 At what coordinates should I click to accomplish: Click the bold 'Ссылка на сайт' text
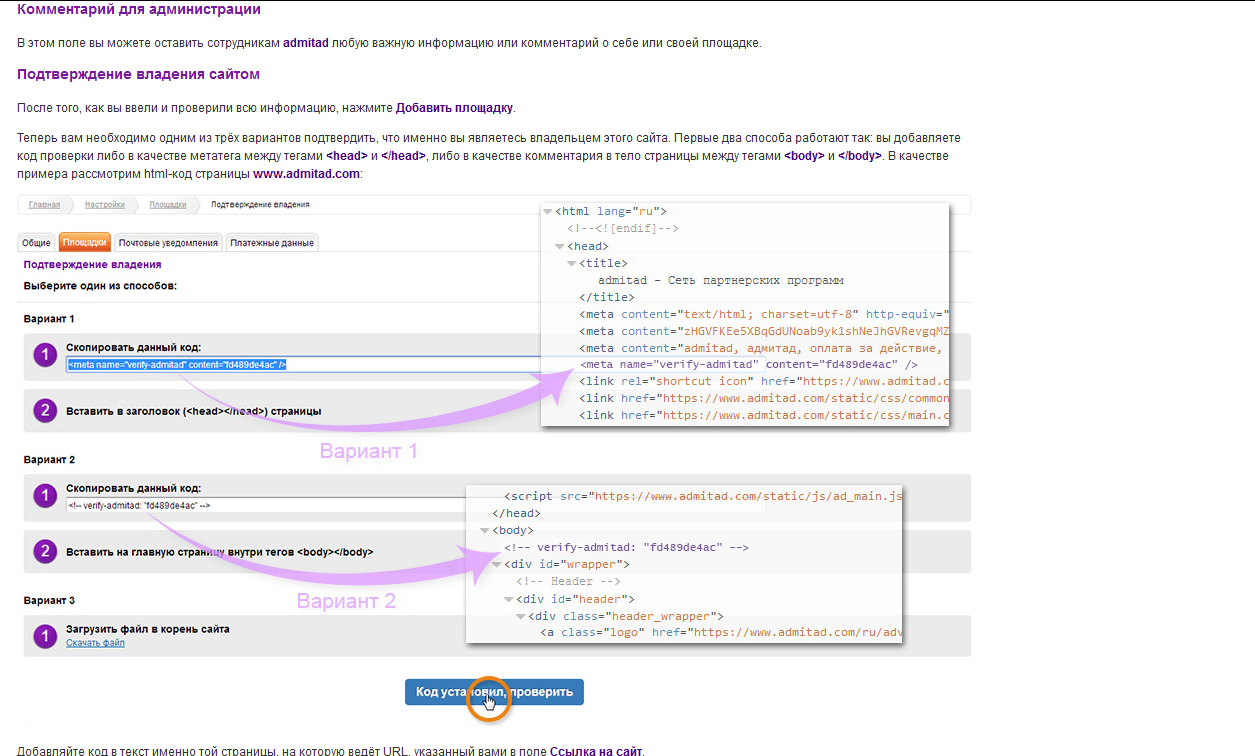[596, 750]
